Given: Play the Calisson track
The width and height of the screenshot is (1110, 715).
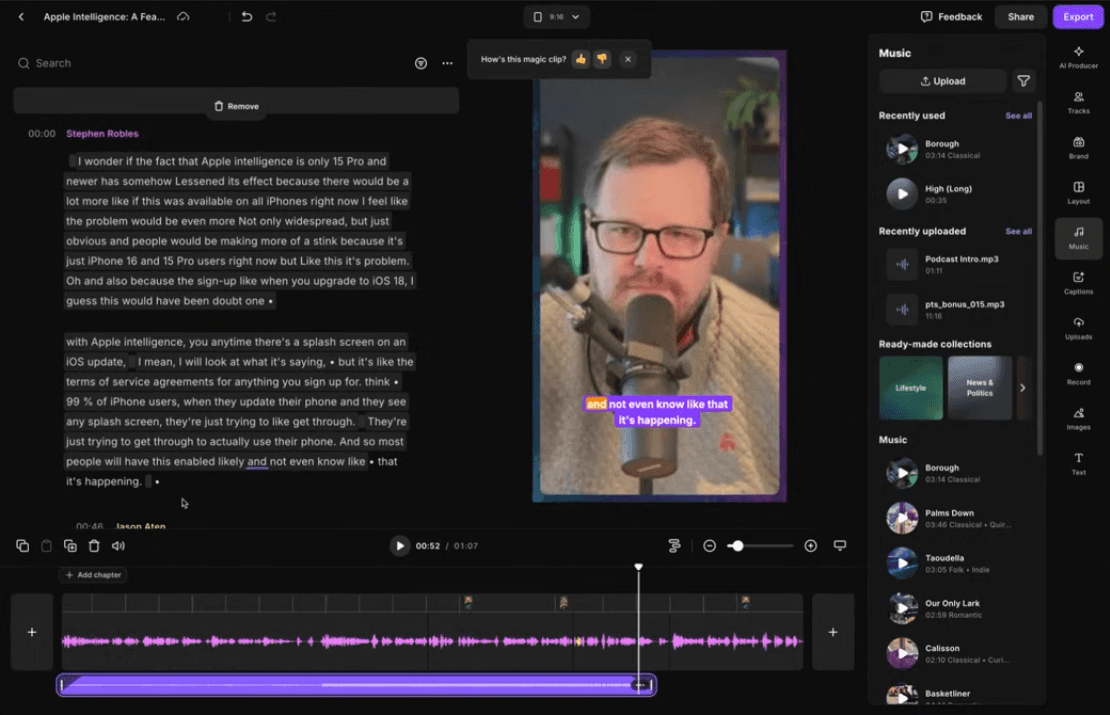Looking at the screenshot, I should click(x=903, y=653).
